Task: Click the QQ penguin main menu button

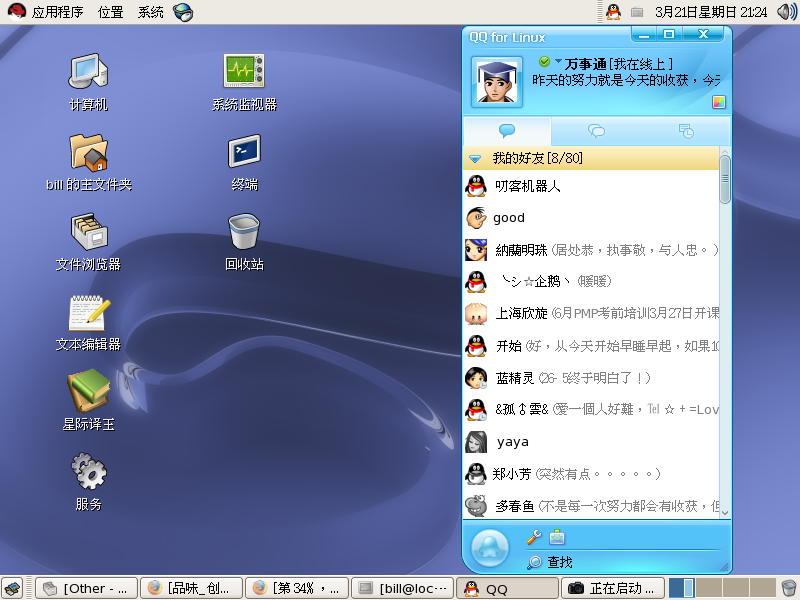Action: 490,547
